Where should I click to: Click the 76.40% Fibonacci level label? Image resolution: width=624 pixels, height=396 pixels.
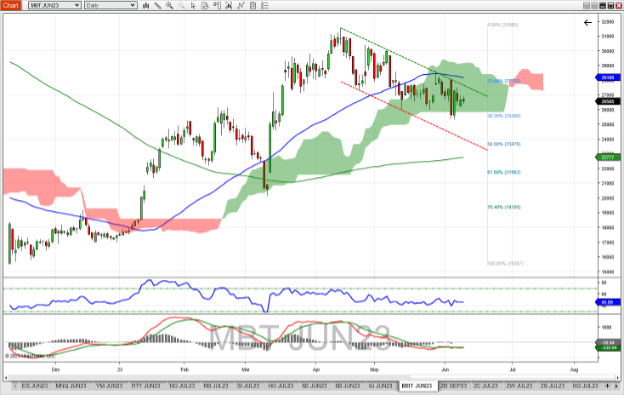[x=504, y=207]
